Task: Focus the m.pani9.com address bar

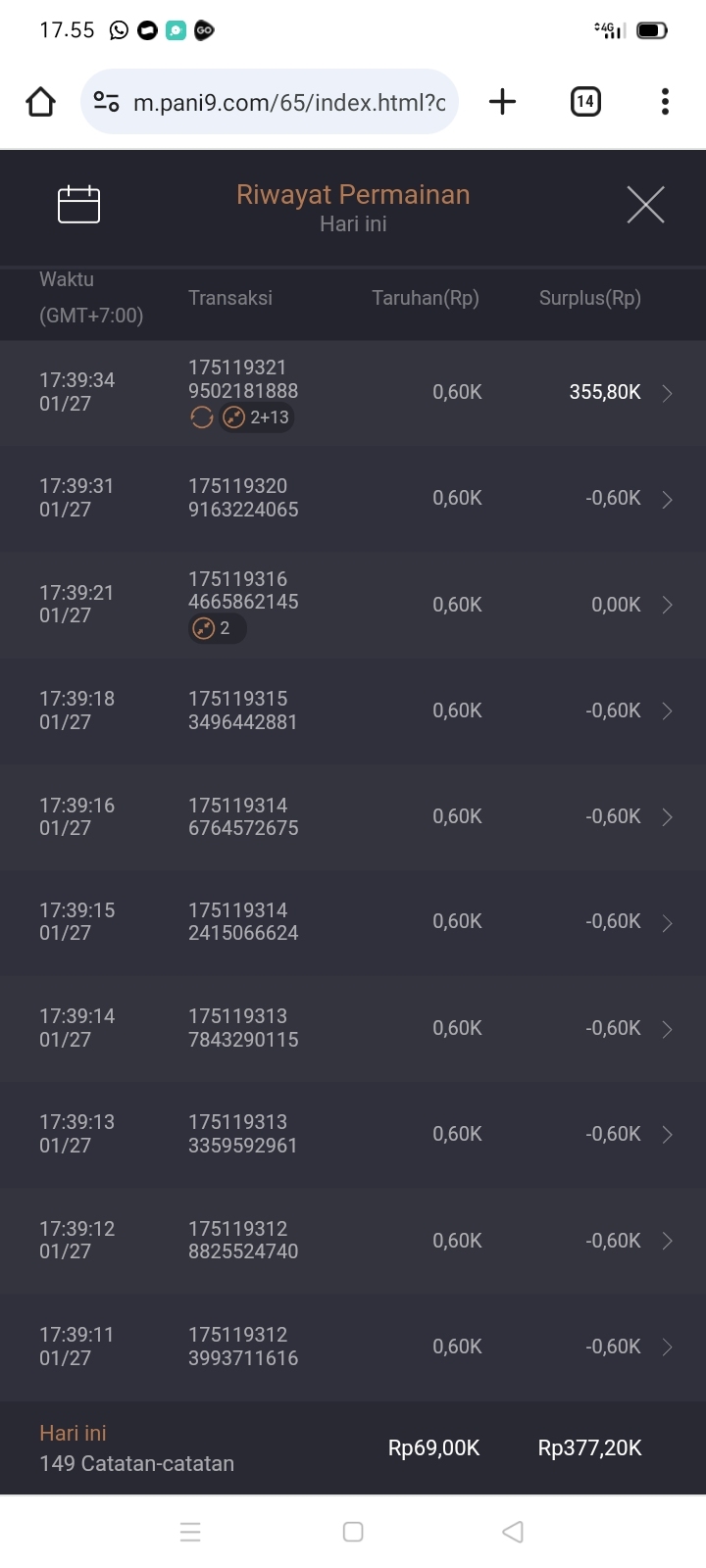Action: (289, 102)
